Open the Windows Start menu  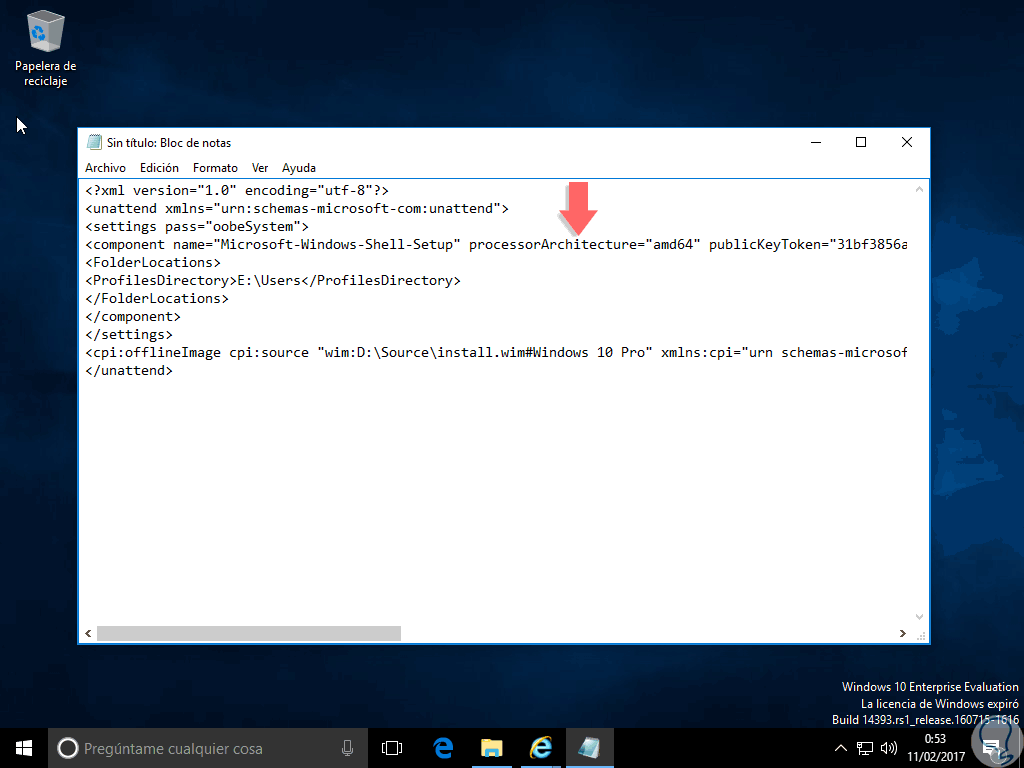(x=24, y=748)
